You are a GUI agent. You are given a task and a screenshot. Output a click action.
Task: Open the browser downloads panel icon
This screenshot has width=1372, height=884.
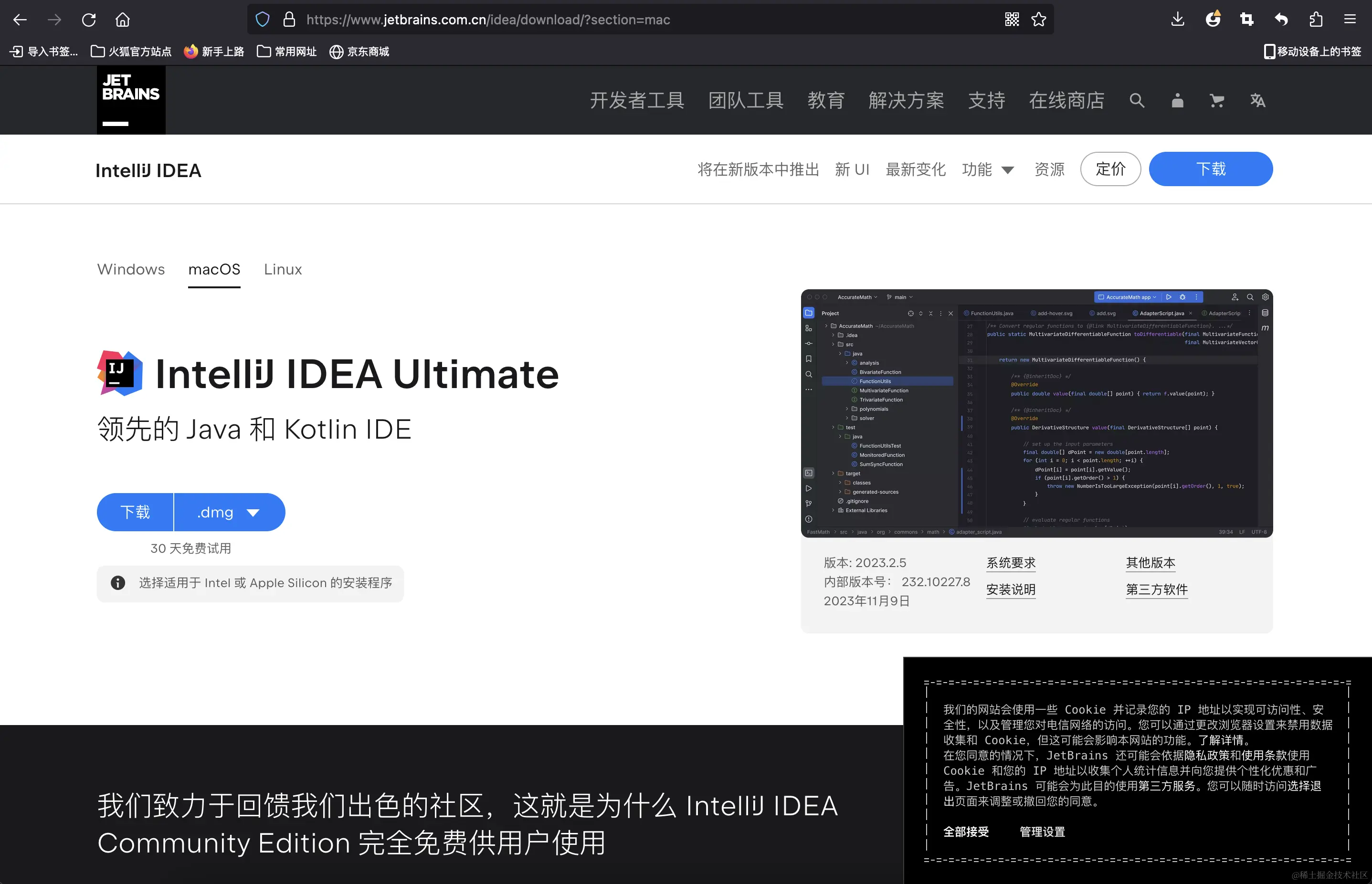[x=1177, y=20]
